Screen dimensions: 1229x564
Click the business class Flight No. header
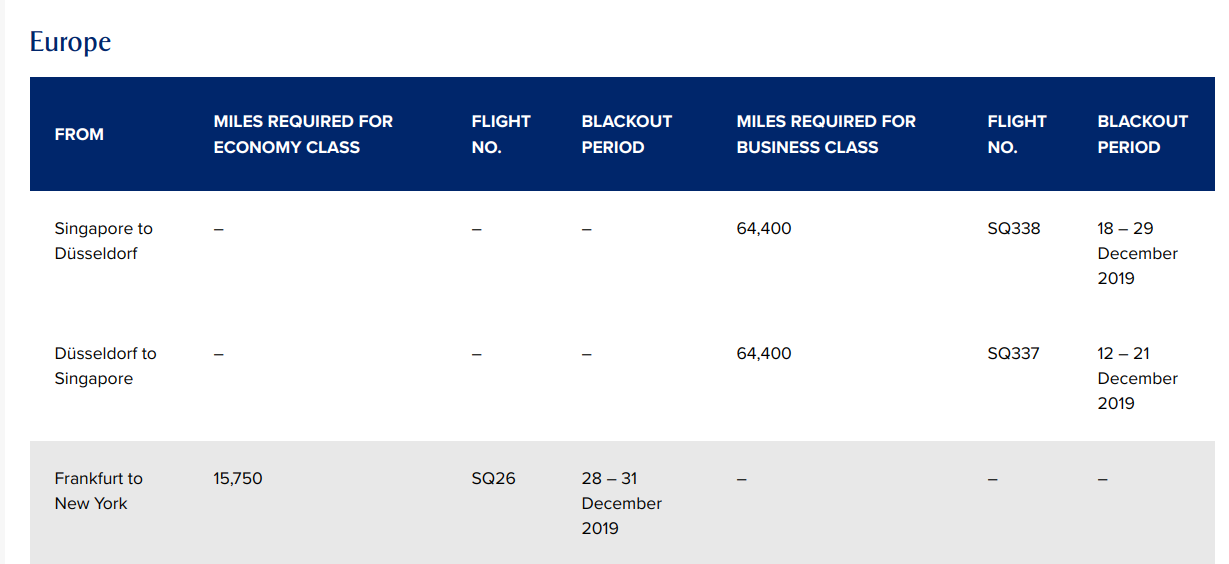(x=1017, y=134)
